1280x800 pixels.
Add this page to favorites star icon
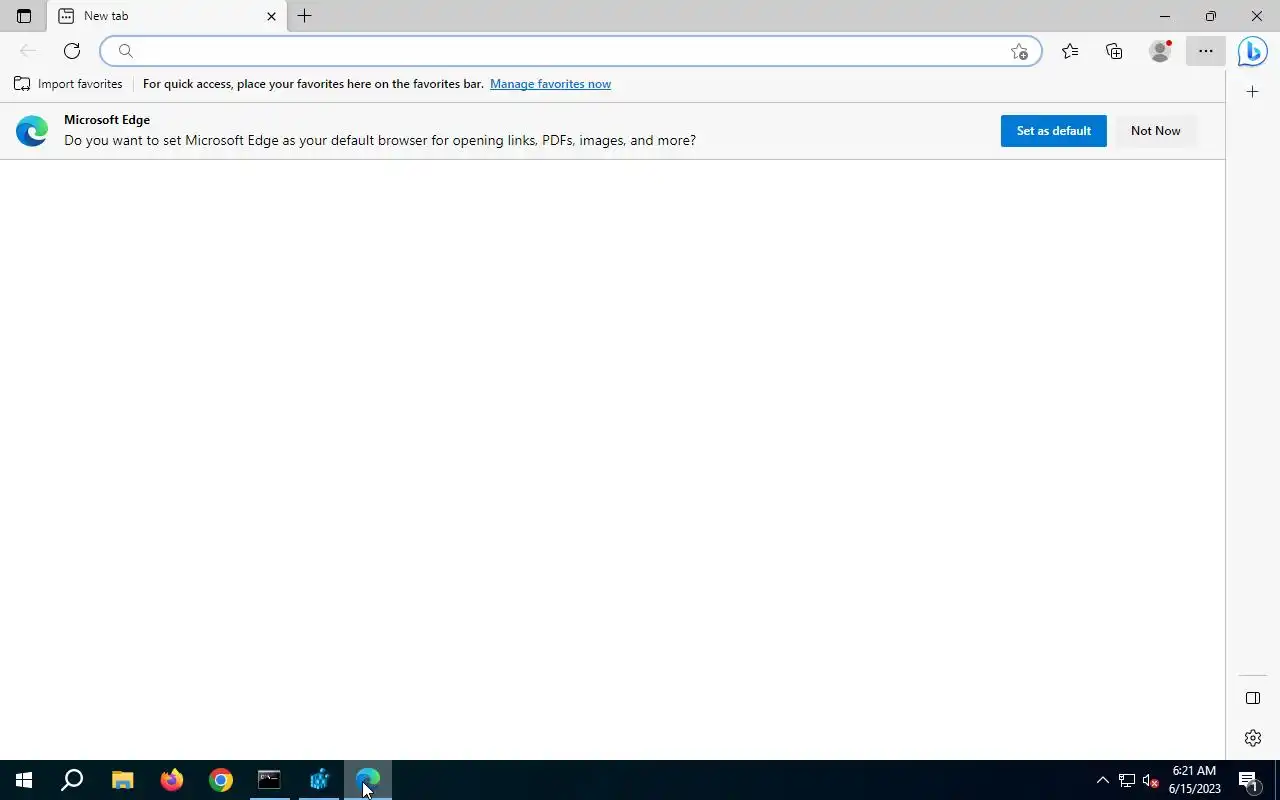click(1019, 51)
